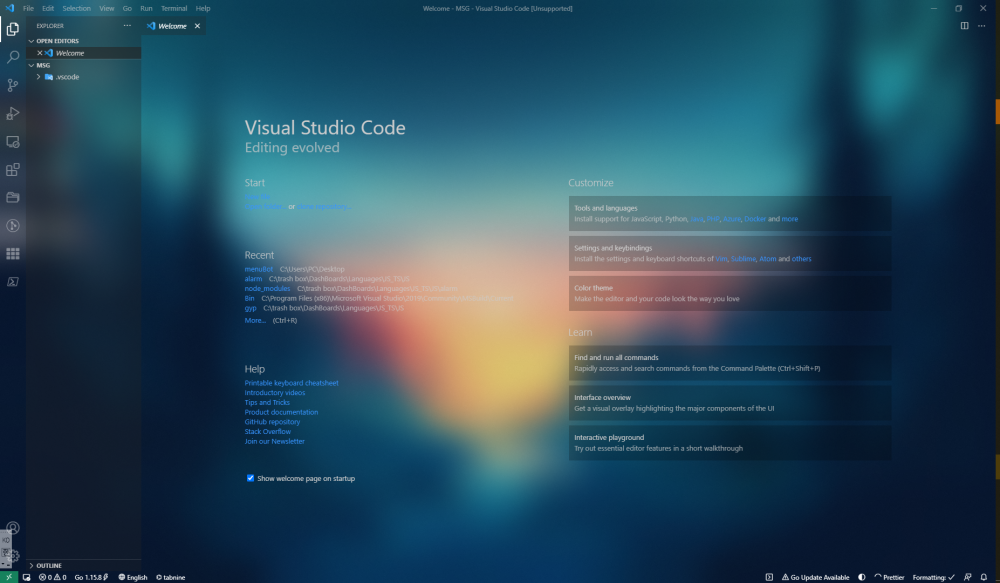Screen dimensions: 1000x583
Task: Open the Explorer view in activity bar
Action: (x=13, y=29)
